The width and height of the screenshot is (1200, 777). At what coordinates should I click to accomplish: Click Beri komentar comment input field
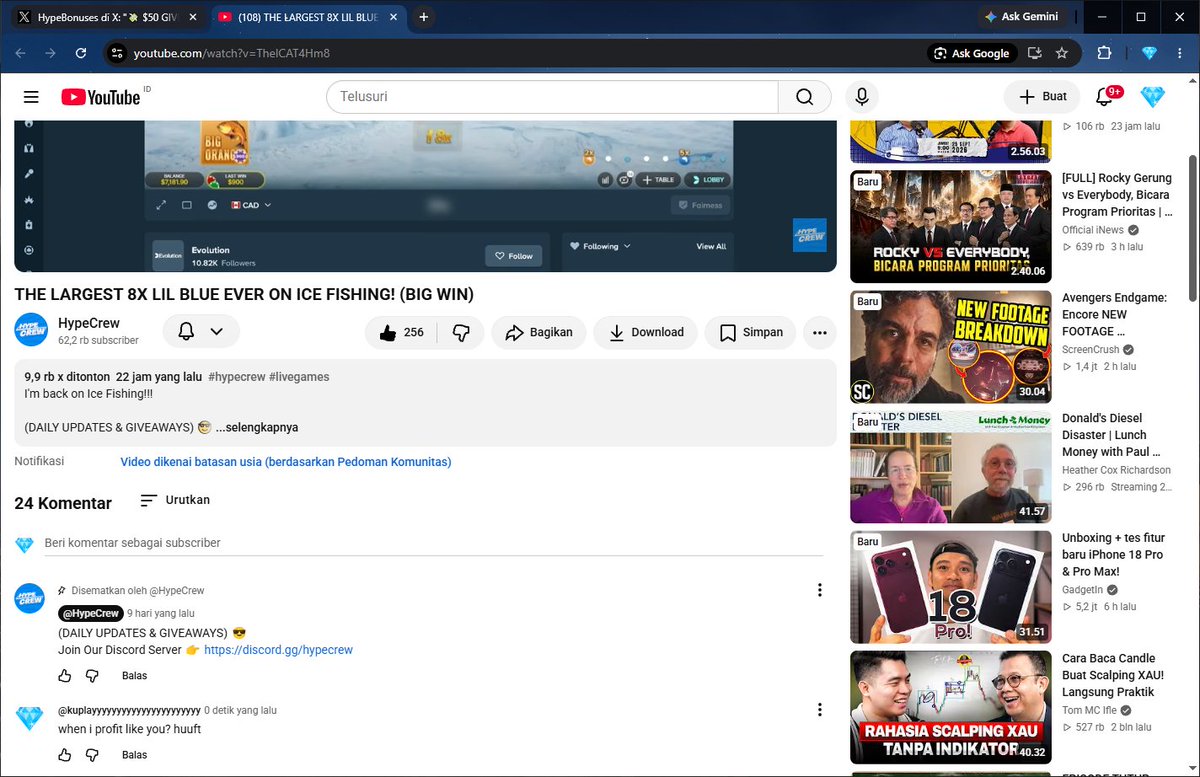click(x=434, y=543)
